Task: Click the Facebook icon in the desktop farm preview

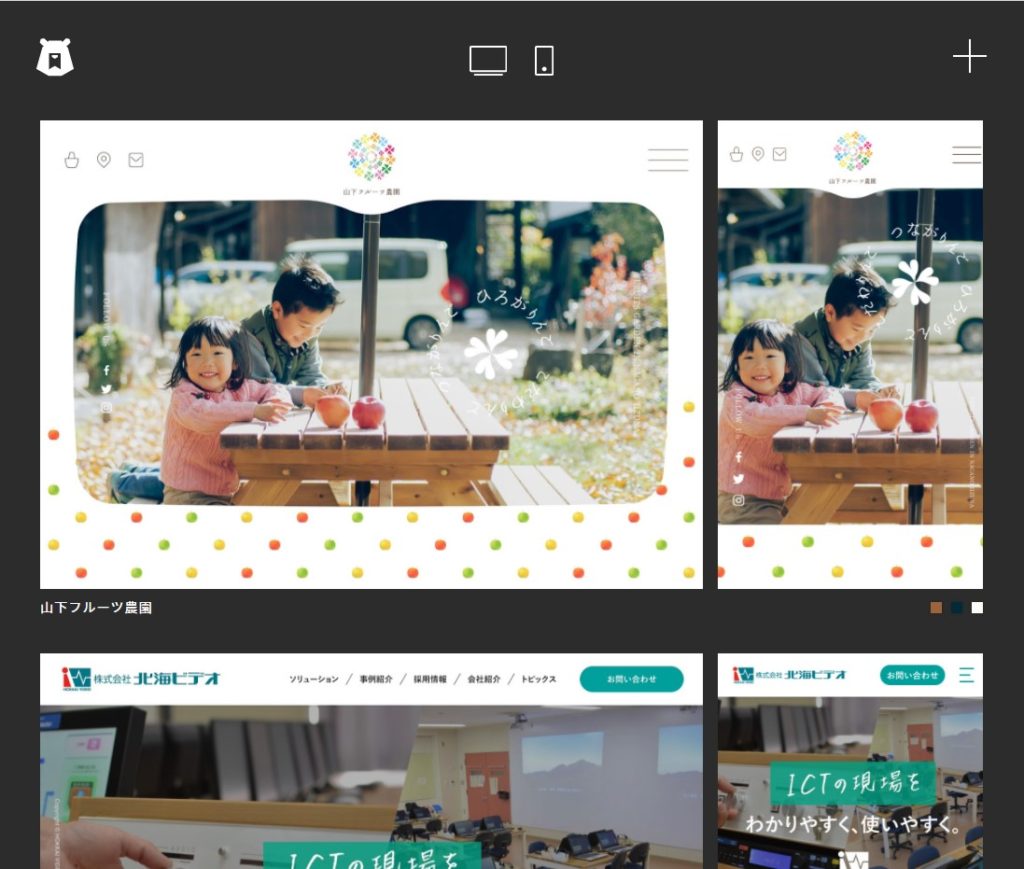Action: pyautogui.click(x=106, y=370)
